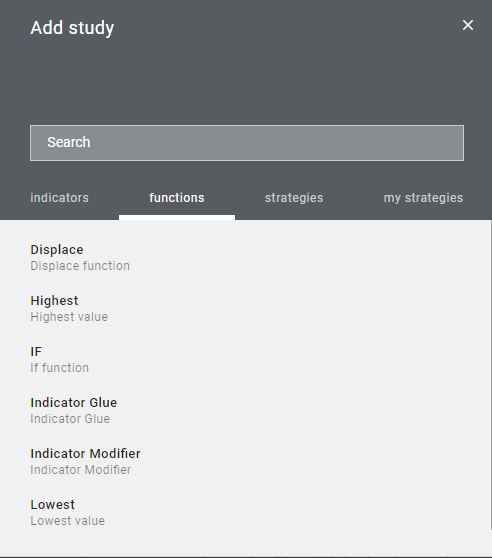Go to the my strategies tab
Screen dimensions: 492x558
(423, 198)
